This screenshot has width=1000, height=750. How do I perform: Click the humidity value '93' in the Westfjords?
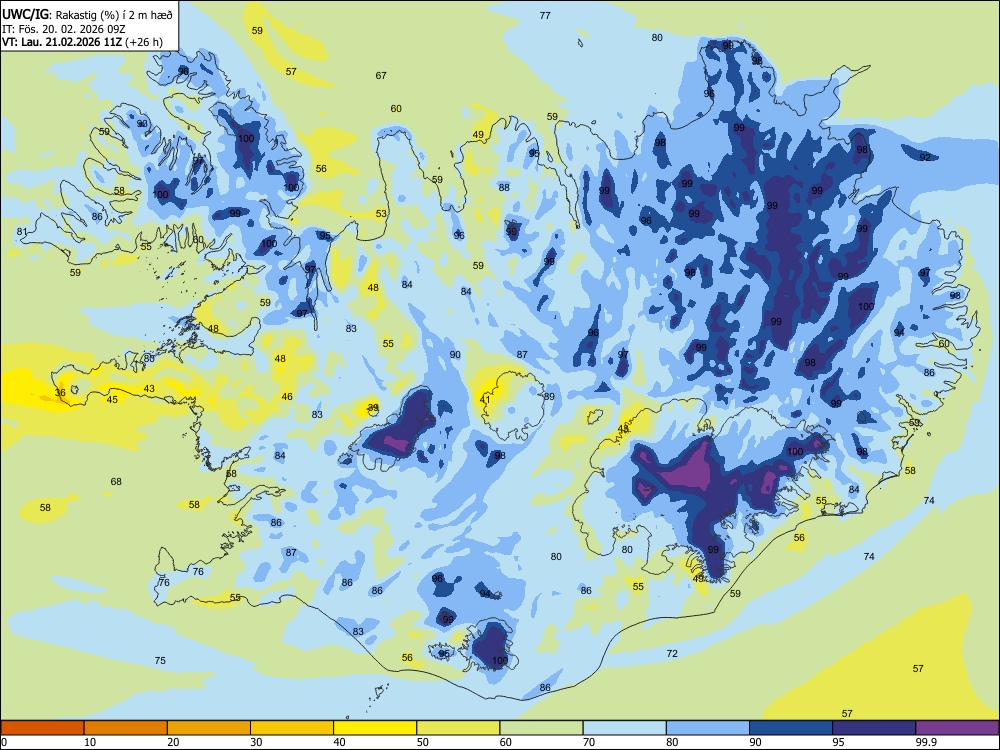(142, 124)
